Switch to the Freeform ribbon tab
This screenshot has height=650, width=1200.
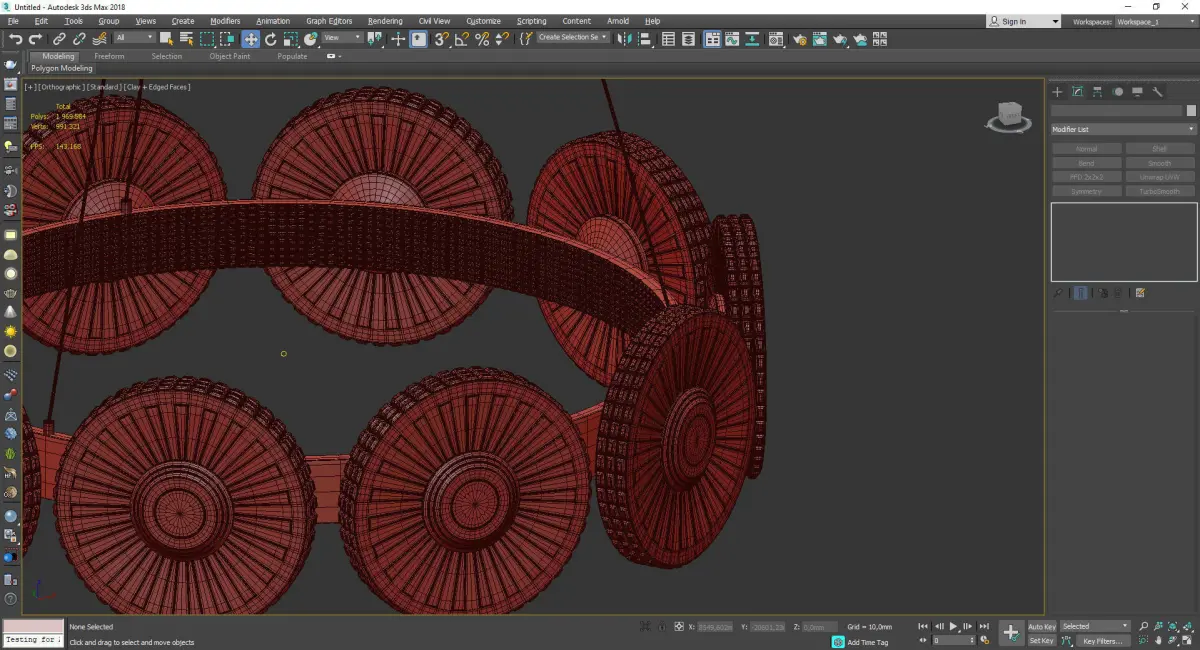point(109,56)
